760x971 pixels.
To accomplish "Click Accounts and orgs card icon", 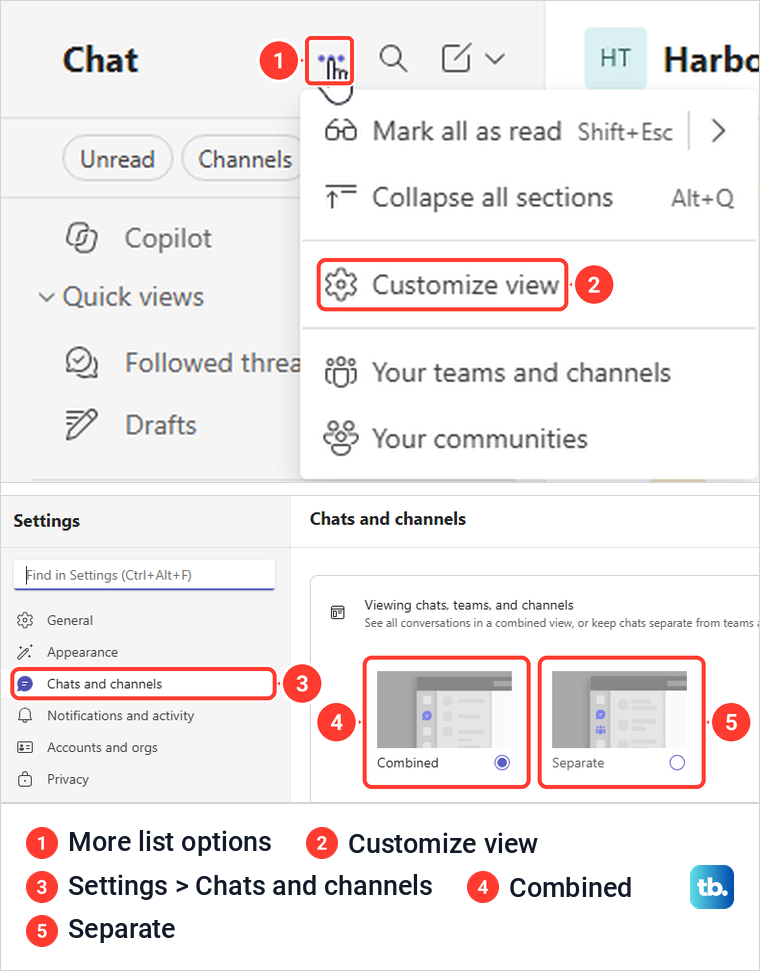I will pyautogui.click(x=25, y=747).
